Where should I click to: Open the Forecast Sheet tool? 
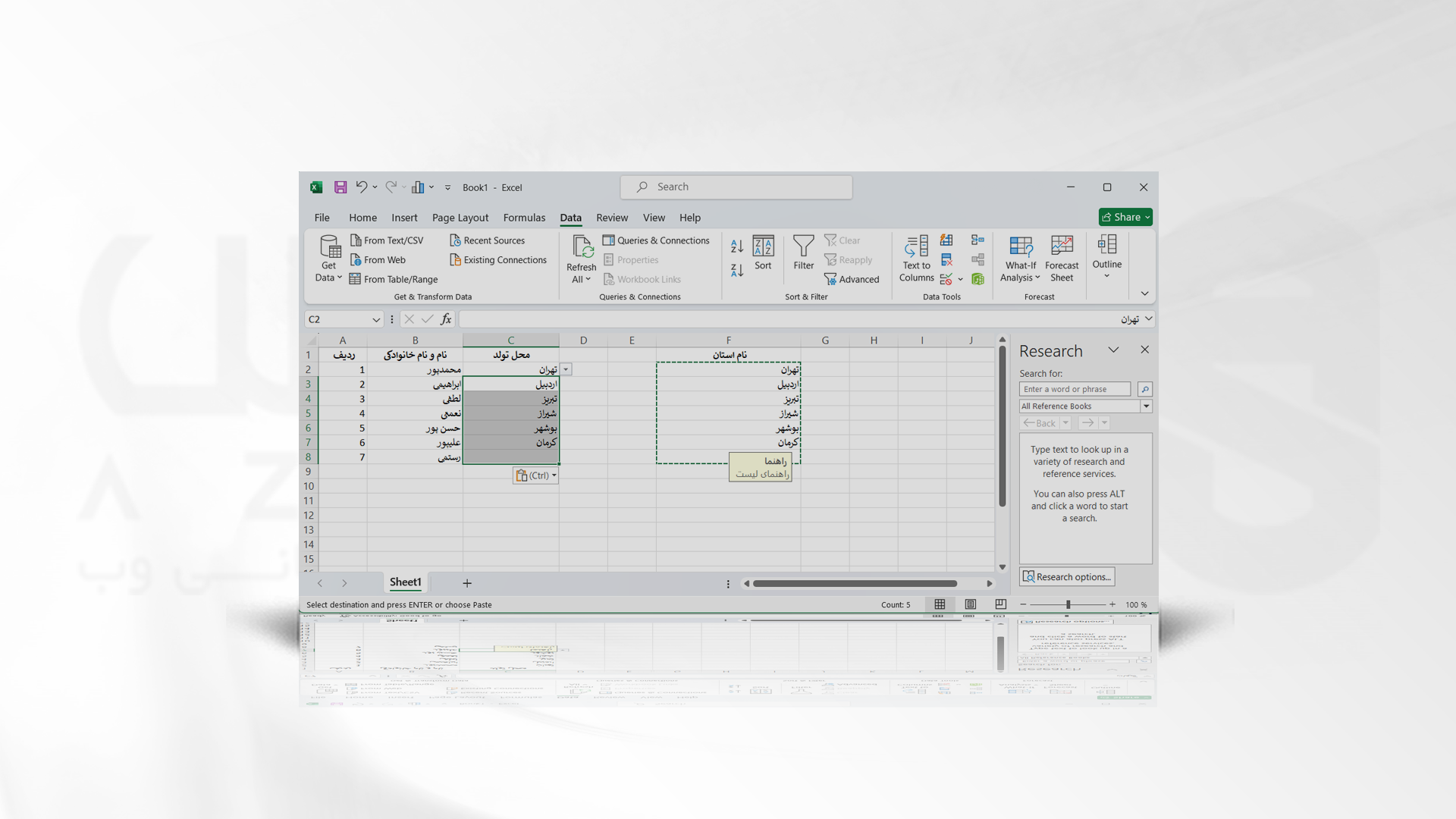coord(1060,257)
